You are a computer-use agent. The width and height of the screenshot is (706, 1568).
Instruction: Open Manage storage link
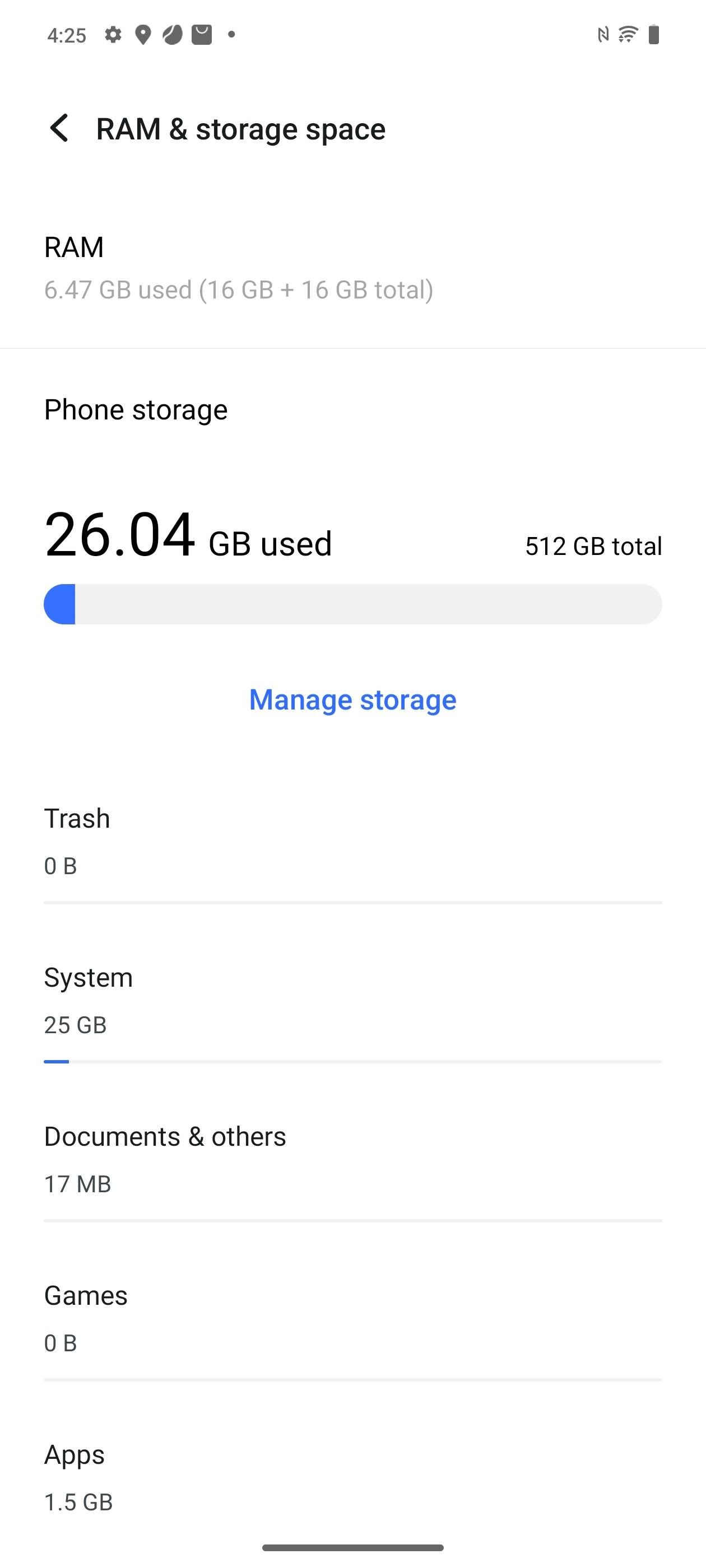[352, 699]
